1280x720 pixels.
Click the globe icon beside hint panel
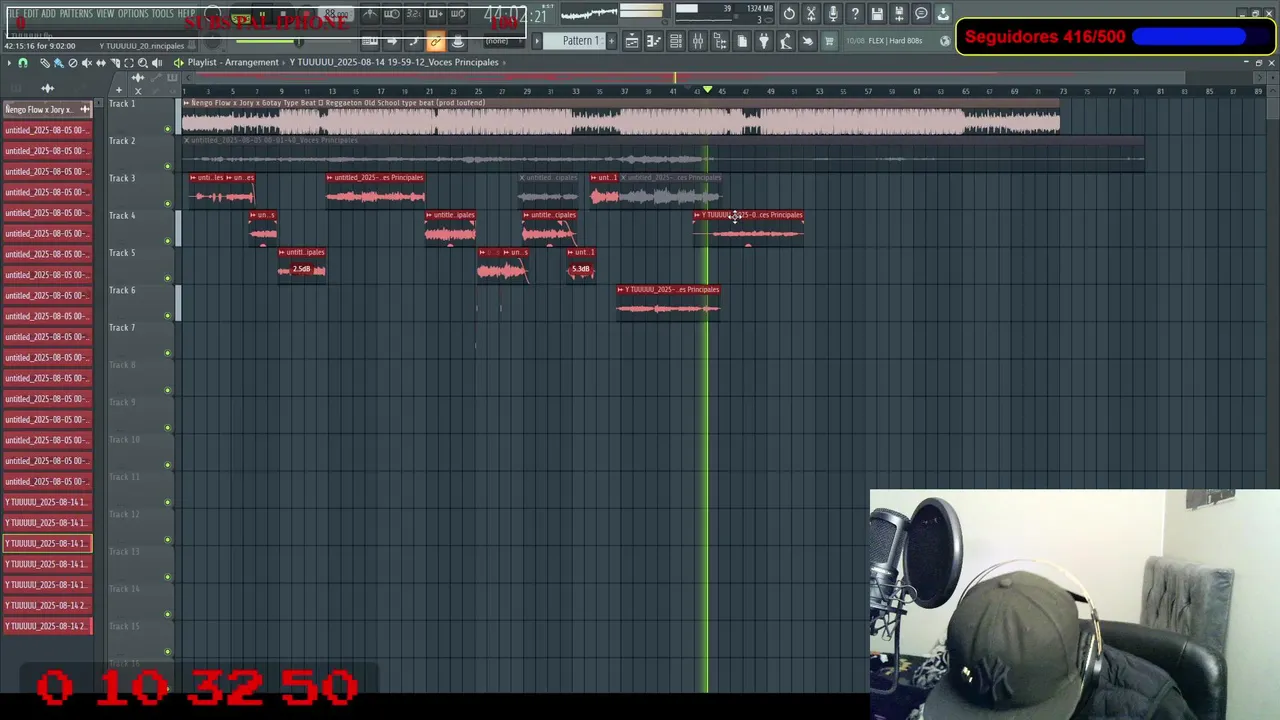pos(945,41)
